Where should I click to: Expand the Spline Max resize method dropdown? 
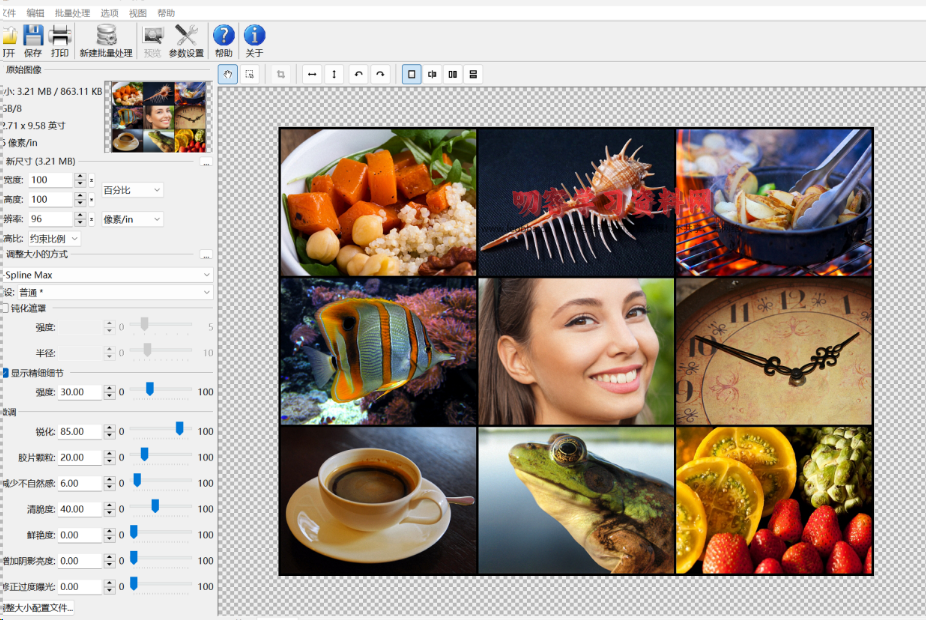point(108,274)
